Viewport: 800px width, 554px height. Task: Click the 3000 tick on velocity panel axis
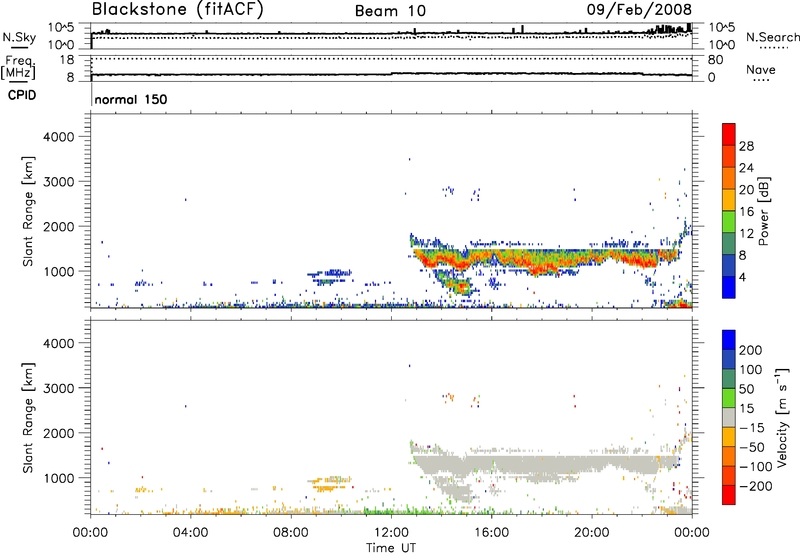pos(59,388)
